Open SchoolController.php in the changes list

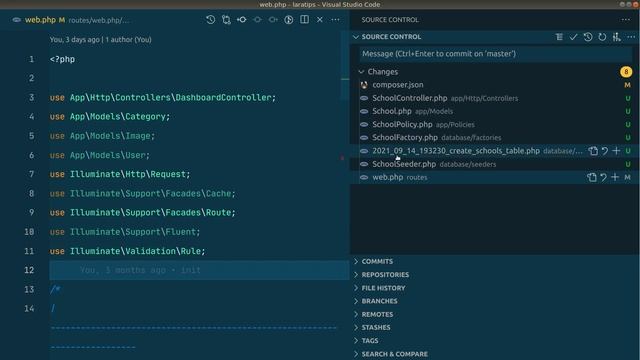click(x=410, y=98)
